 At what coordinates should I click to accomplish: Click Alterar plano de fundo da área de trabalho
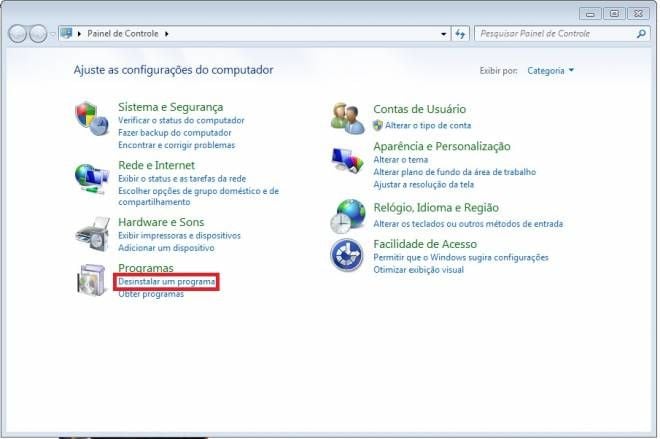454,172
